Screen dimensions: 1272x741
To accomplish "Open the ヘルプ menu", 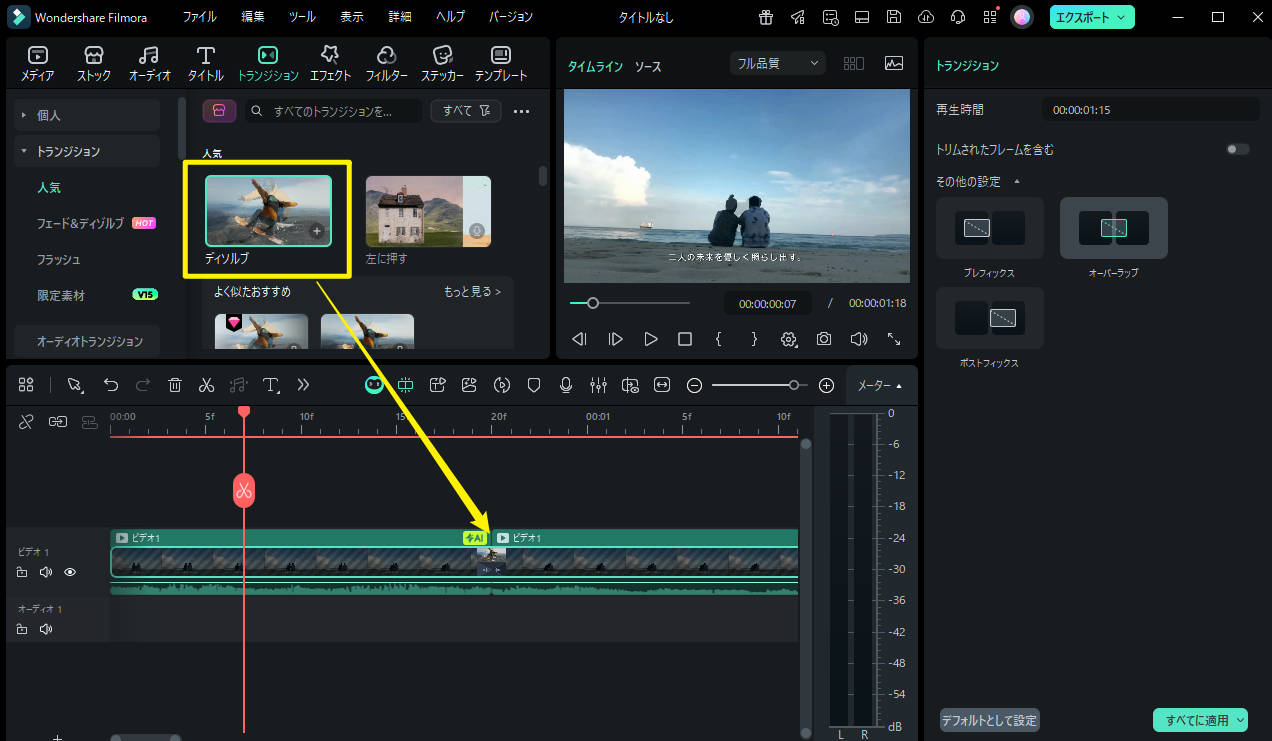I will coord(449,16).
